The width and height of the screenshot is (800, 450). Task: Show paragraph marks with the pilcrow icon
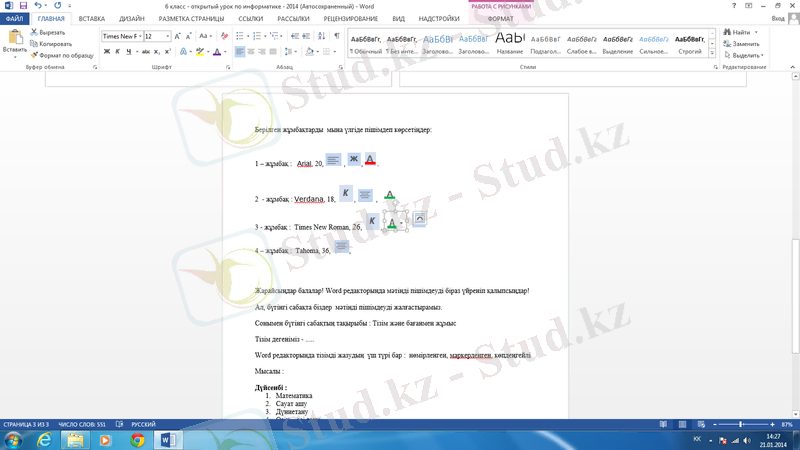(x=337, y=36)
